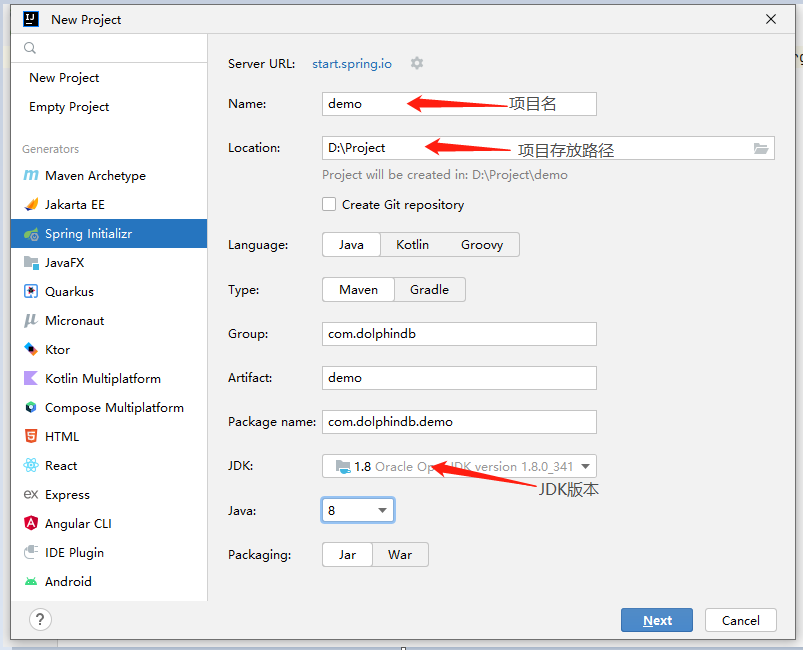Select React generator entry
Image resolution: width=803 pixels, height=650 pixels.
tap(109, 466)
